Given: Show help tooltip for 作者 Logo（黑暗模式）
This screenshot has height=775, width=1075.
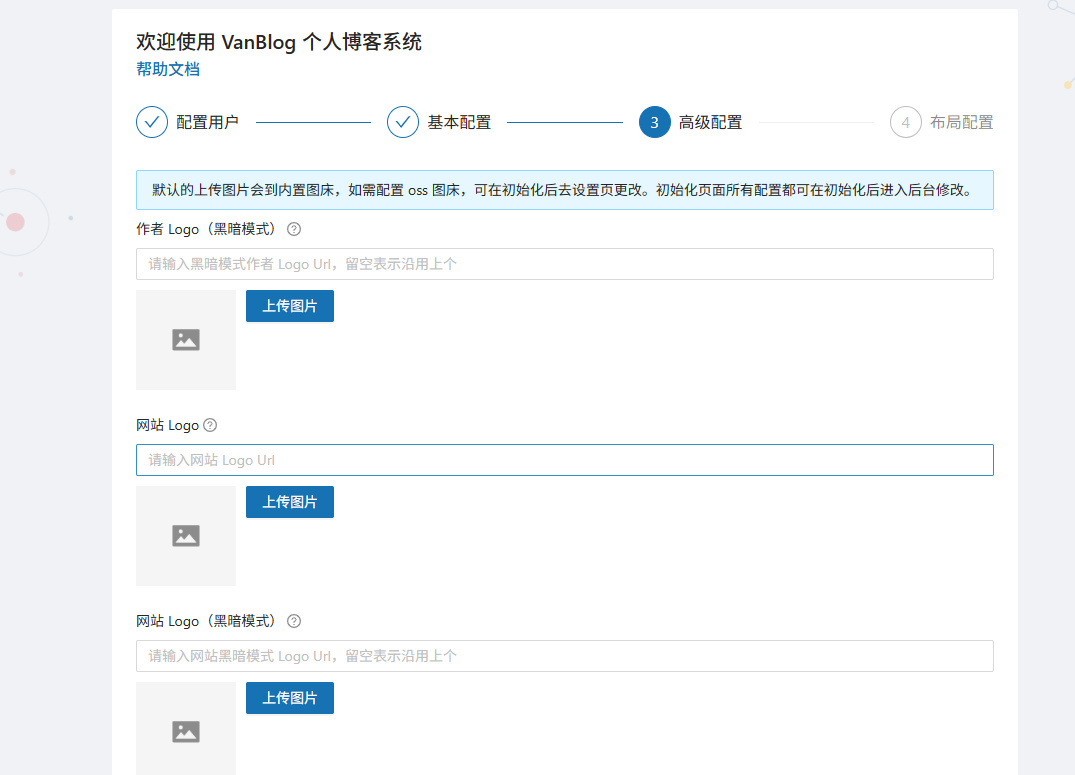Looking at the screenshot, I should tap(294, 229).
